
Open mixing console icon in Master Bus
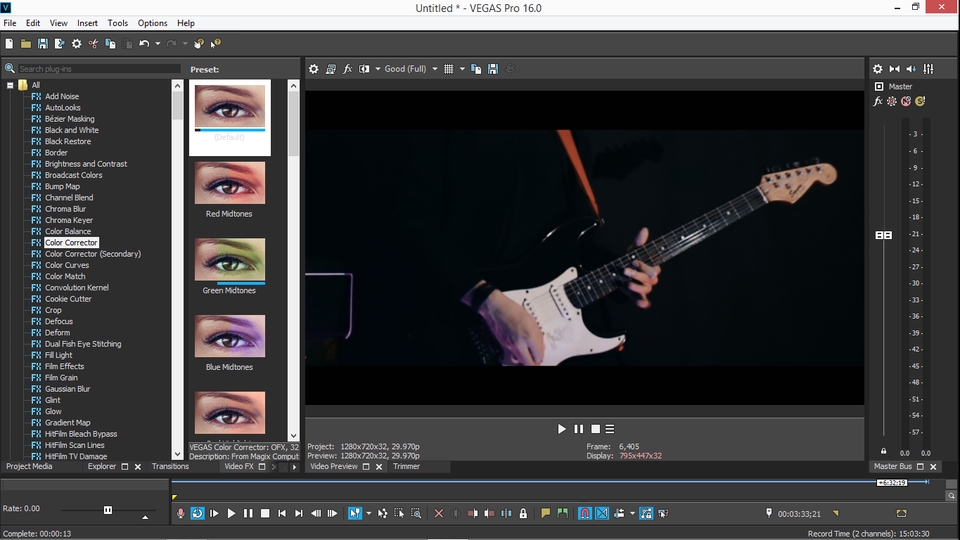[x=928, y=69]
